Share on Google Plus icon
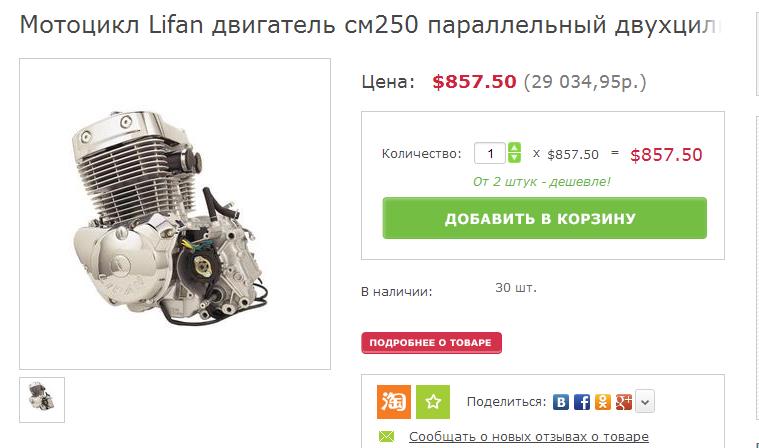The image size is (759, 448). (624, 402)
